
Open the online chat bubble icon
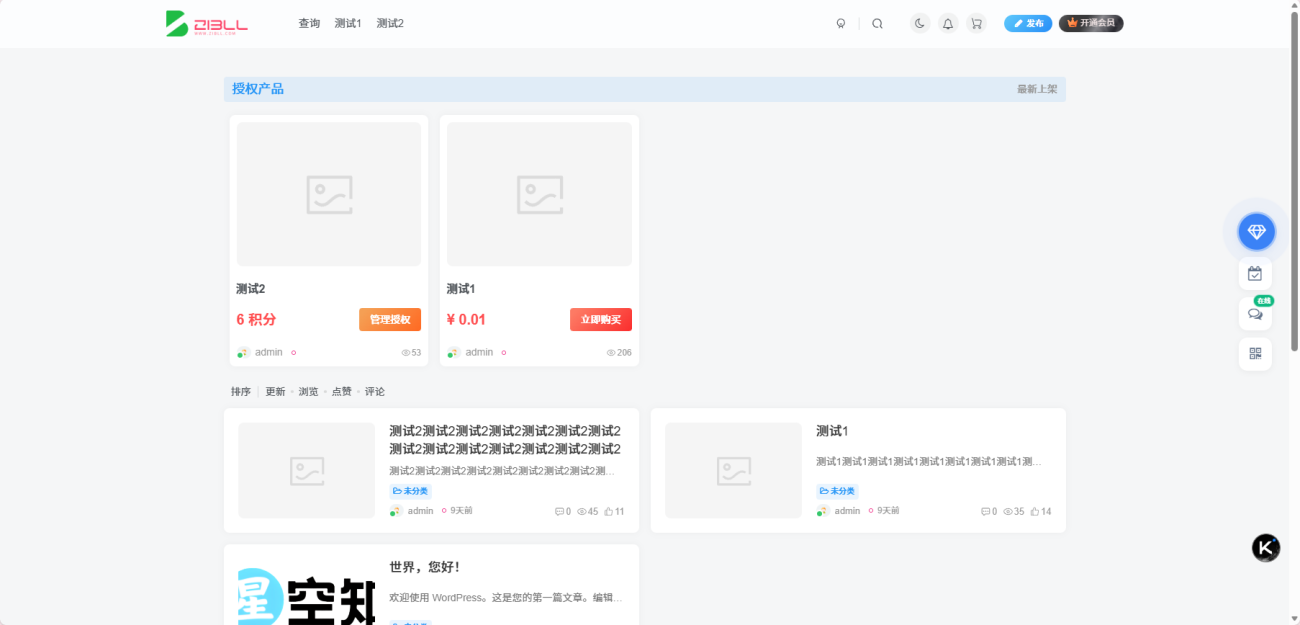point(1255,314)
